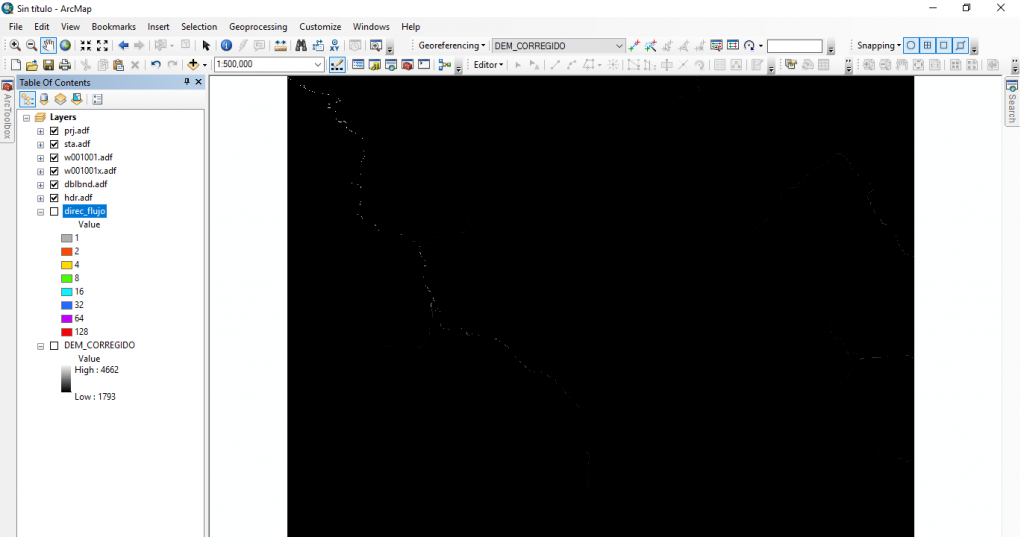Click the Snapping menu button
The width and height of the screenshot is (1024, 537).
click(878, 46)
